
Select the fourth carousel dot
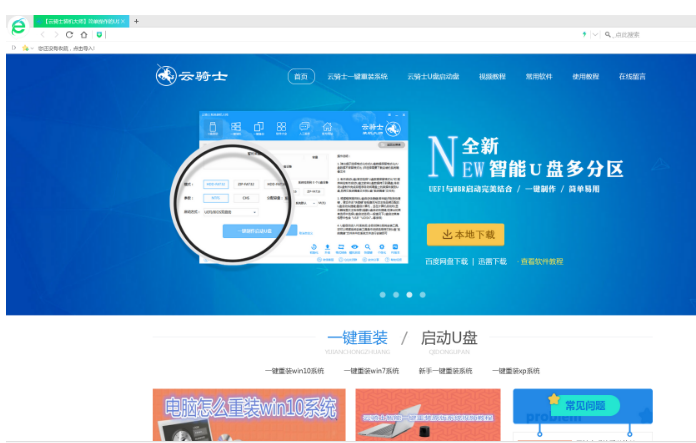(423, 295)
